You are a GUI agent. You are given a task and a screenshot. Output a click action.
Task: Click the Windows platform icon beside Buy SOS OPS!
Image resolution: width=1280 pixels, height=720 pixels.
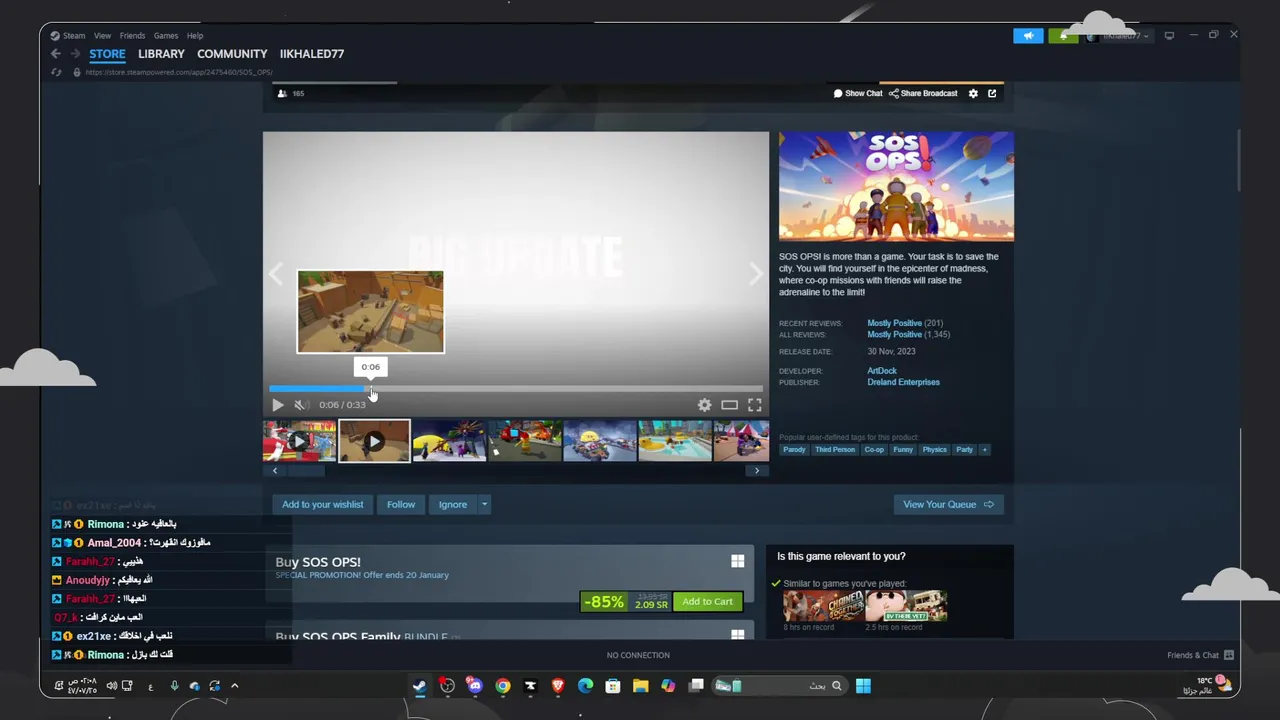point(737,562)
